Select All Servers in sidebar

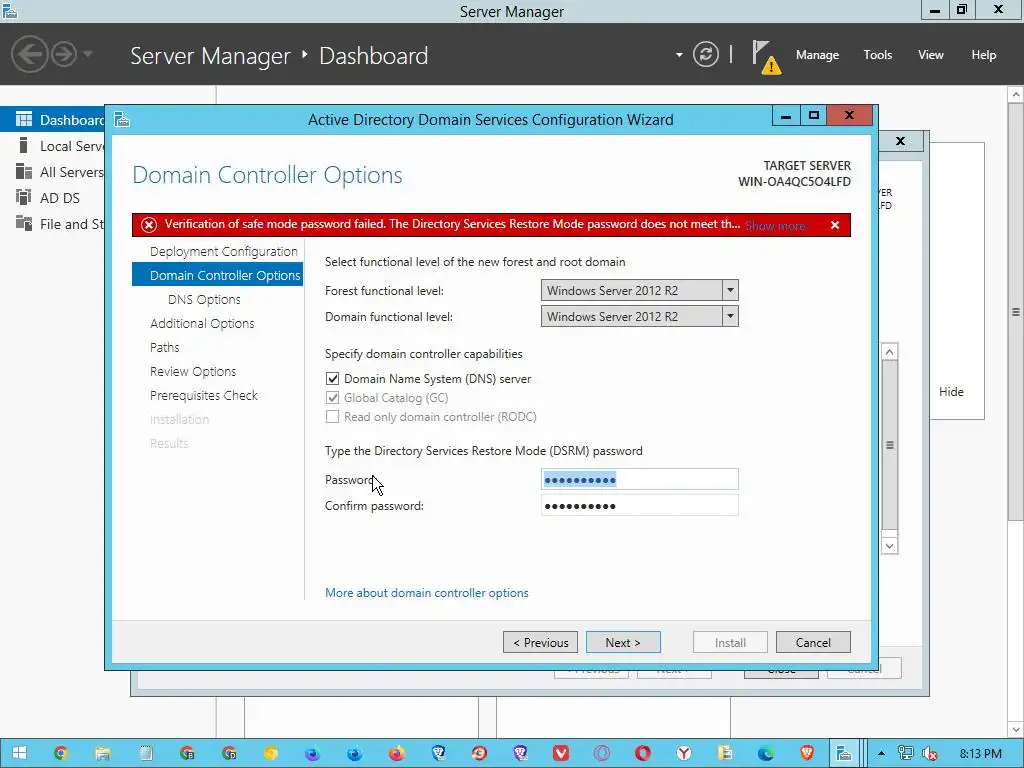53,172
